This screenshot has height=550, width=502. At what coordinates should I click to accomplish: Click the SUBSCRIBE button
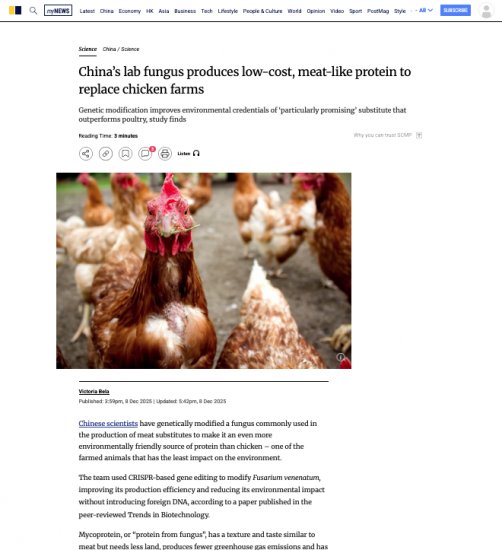[x=455, y=11]
